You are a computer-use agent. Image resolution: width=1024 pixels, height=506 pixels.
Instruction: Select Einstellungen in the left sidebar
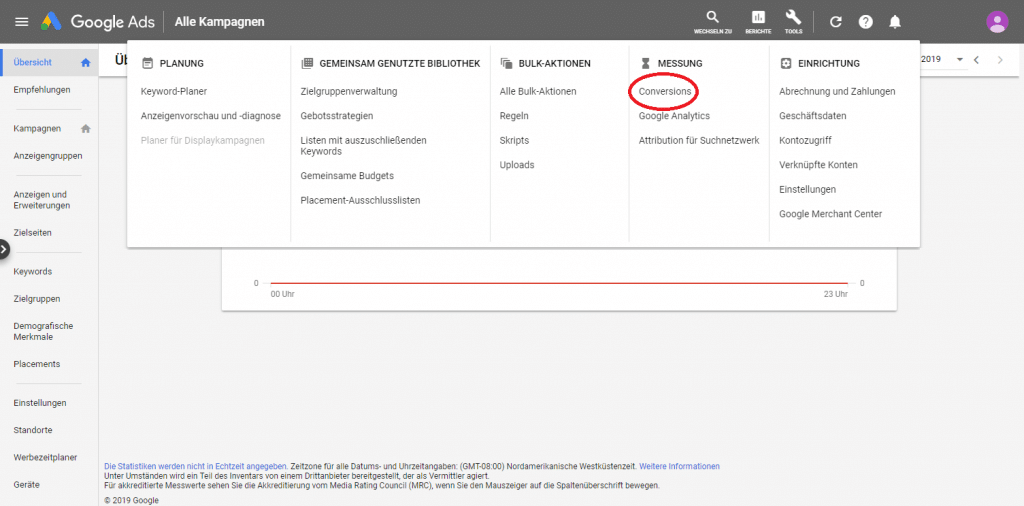[40, 403]
